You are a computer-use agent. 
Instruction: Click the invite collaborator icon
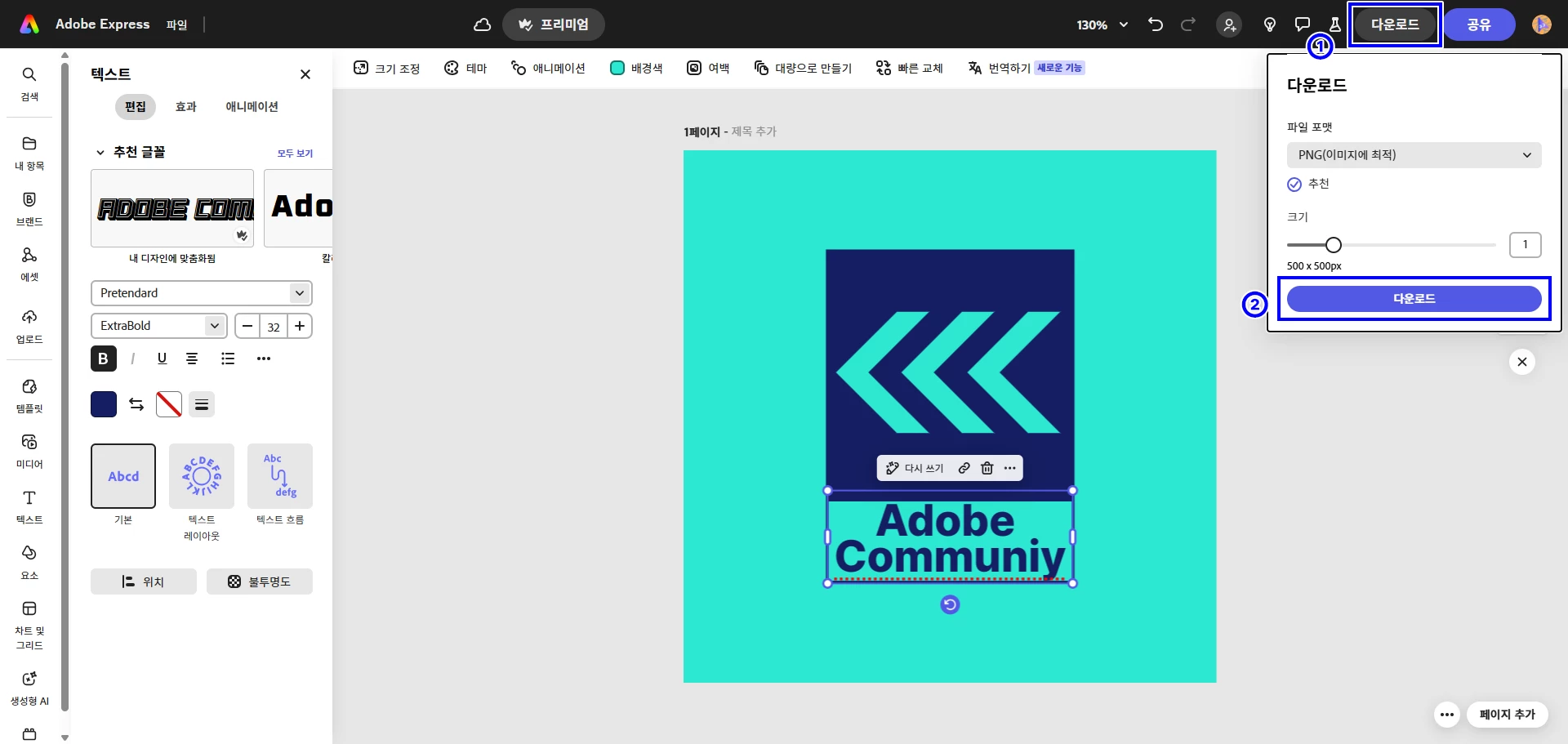pos(1229,25)
